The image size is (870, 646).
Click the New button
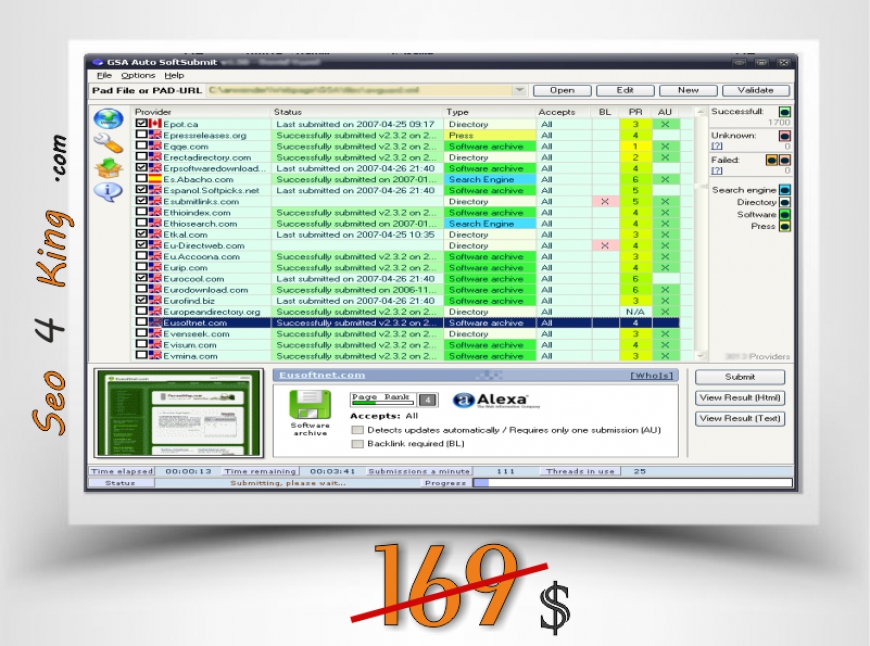tap(688, 90)
